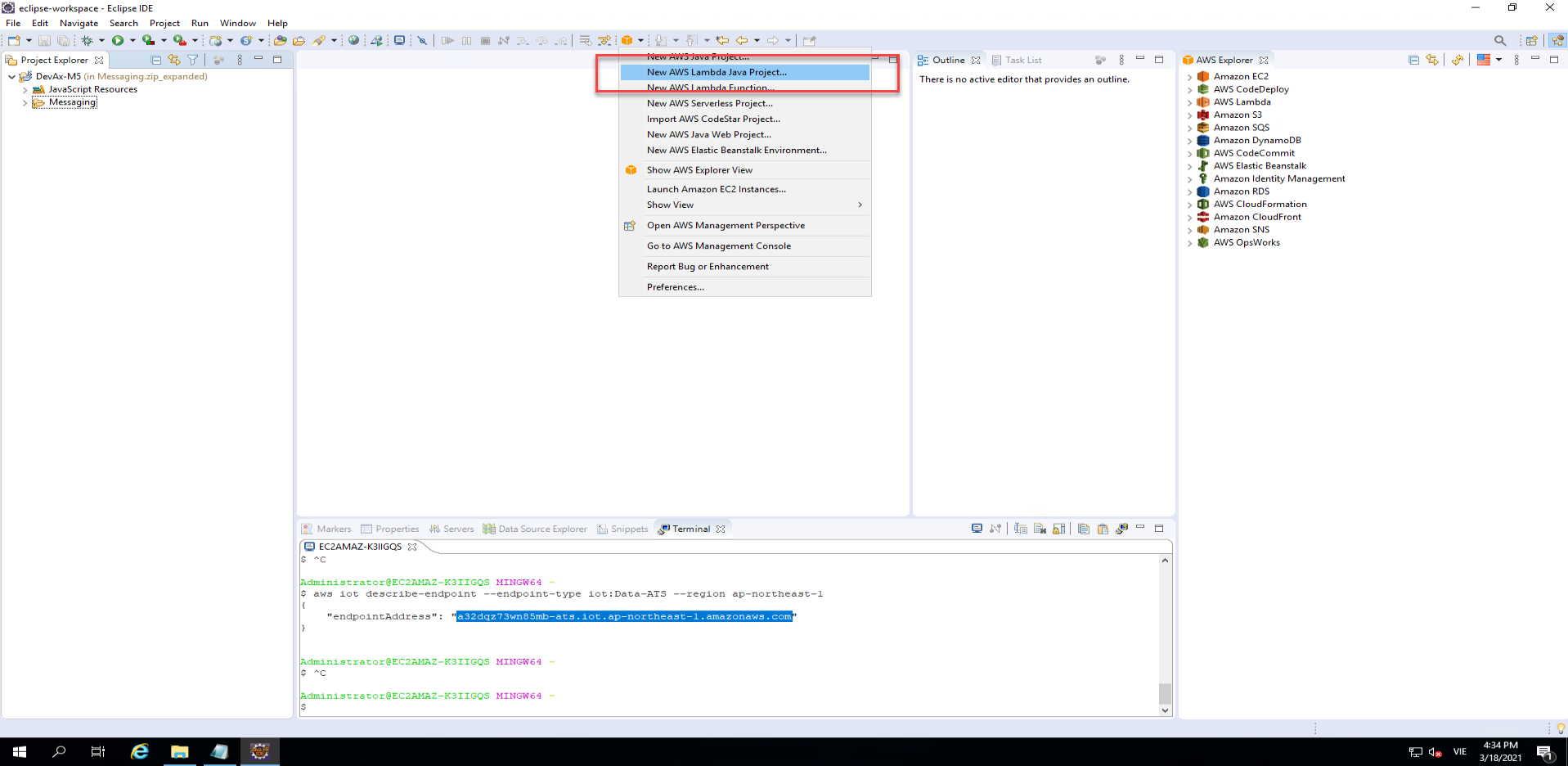Switch to the Markers tab
1568x766 pixels.
tap(326, 529)
